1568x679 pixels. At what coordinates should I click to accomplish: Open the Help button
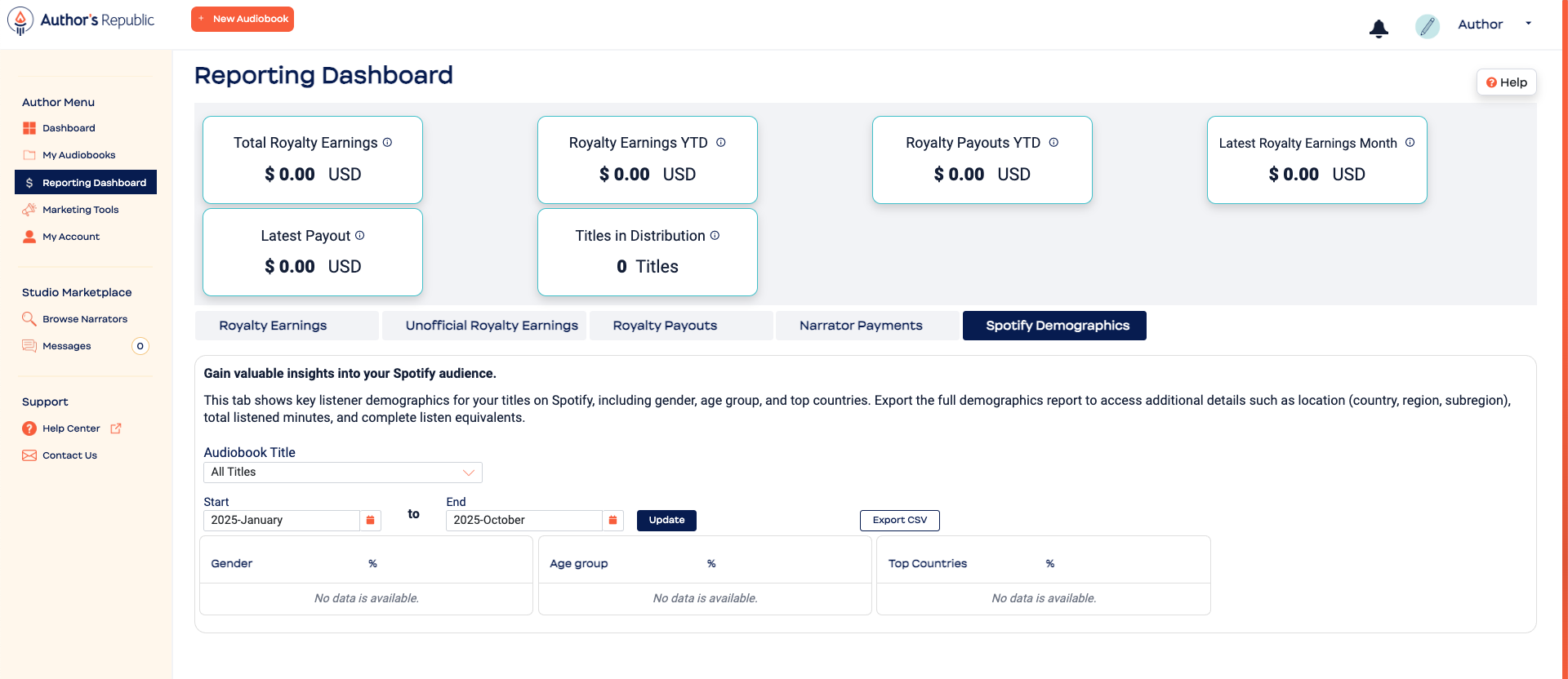(x=1506, y=82)
